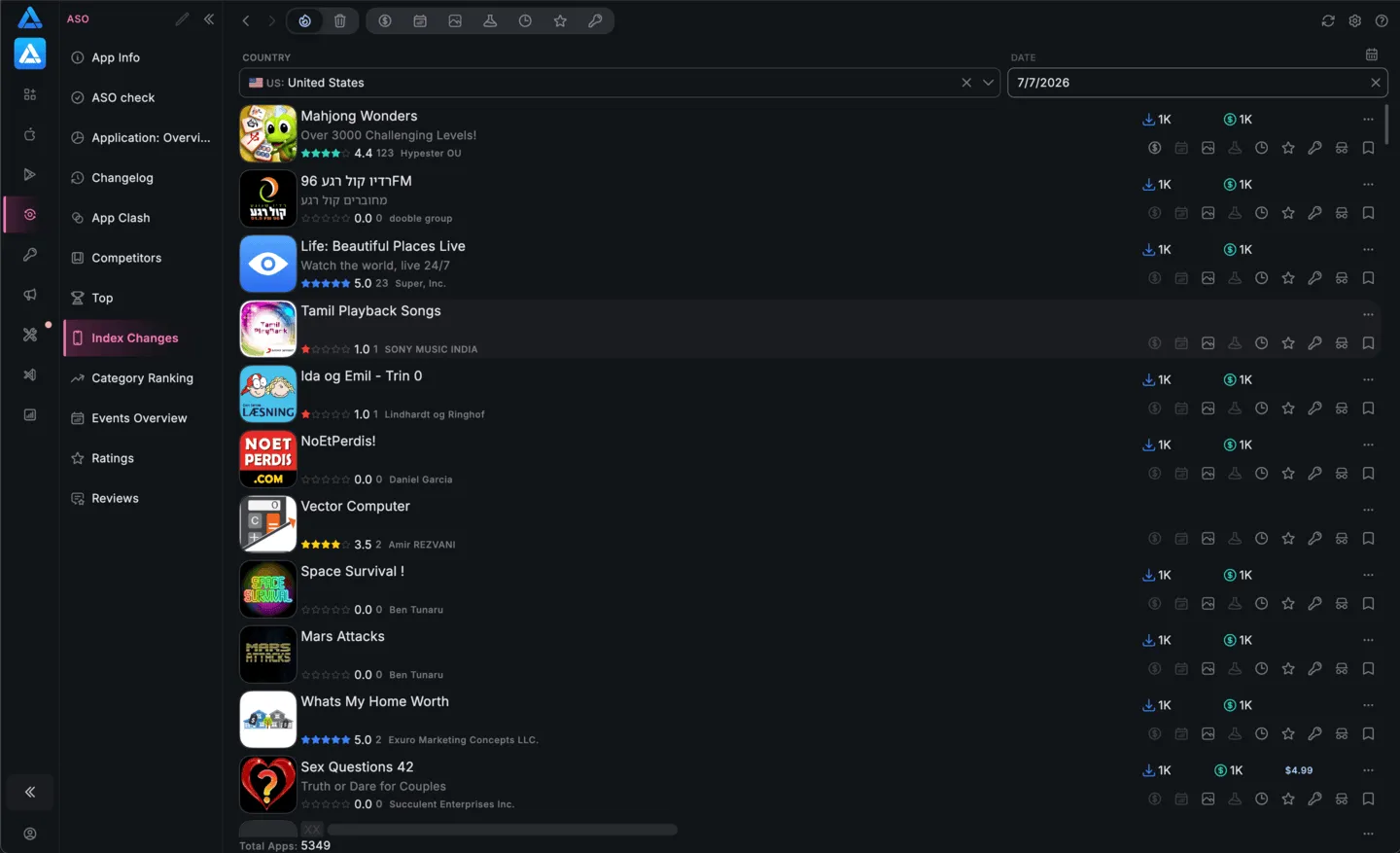The image size is (1400, 853).
Task: Open the three-dot menu for Tamil Playback Songs
Action: (1368, 314)
